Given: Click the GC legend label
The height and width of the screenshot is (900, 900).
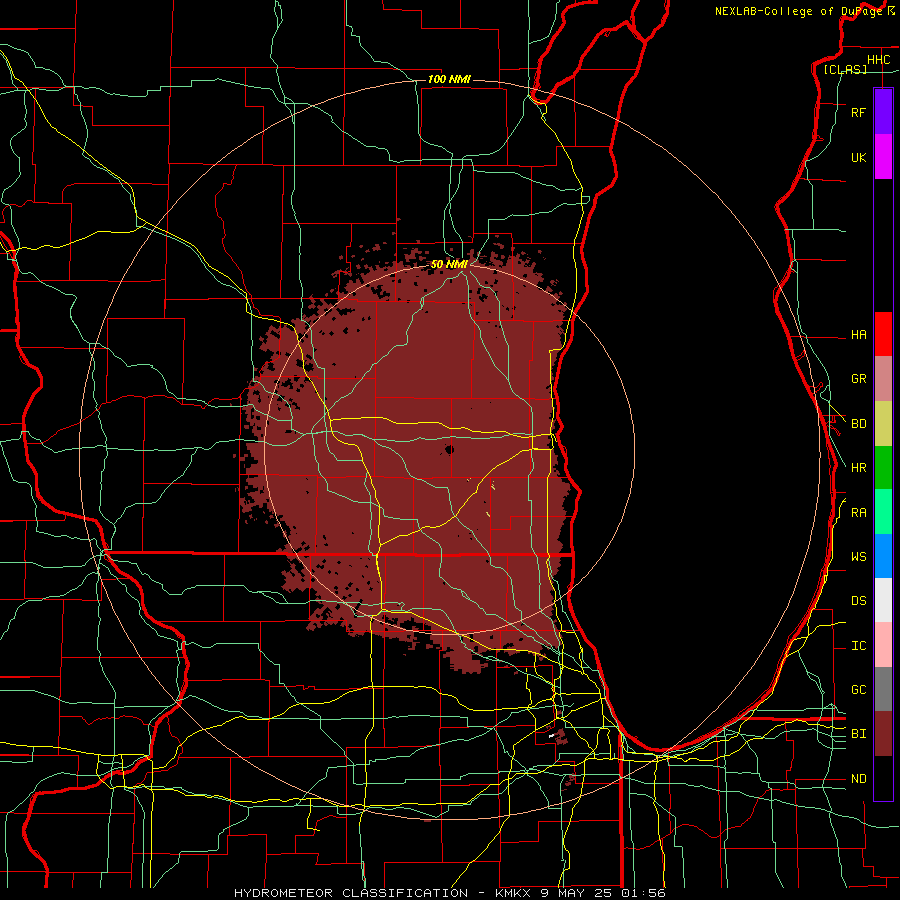Looking at the screenshot, I should 859,690.
